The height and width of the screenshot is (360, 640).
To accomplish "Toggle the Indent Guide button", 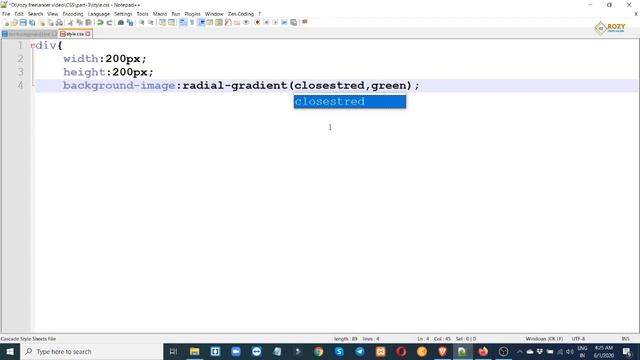I will 201,22.
